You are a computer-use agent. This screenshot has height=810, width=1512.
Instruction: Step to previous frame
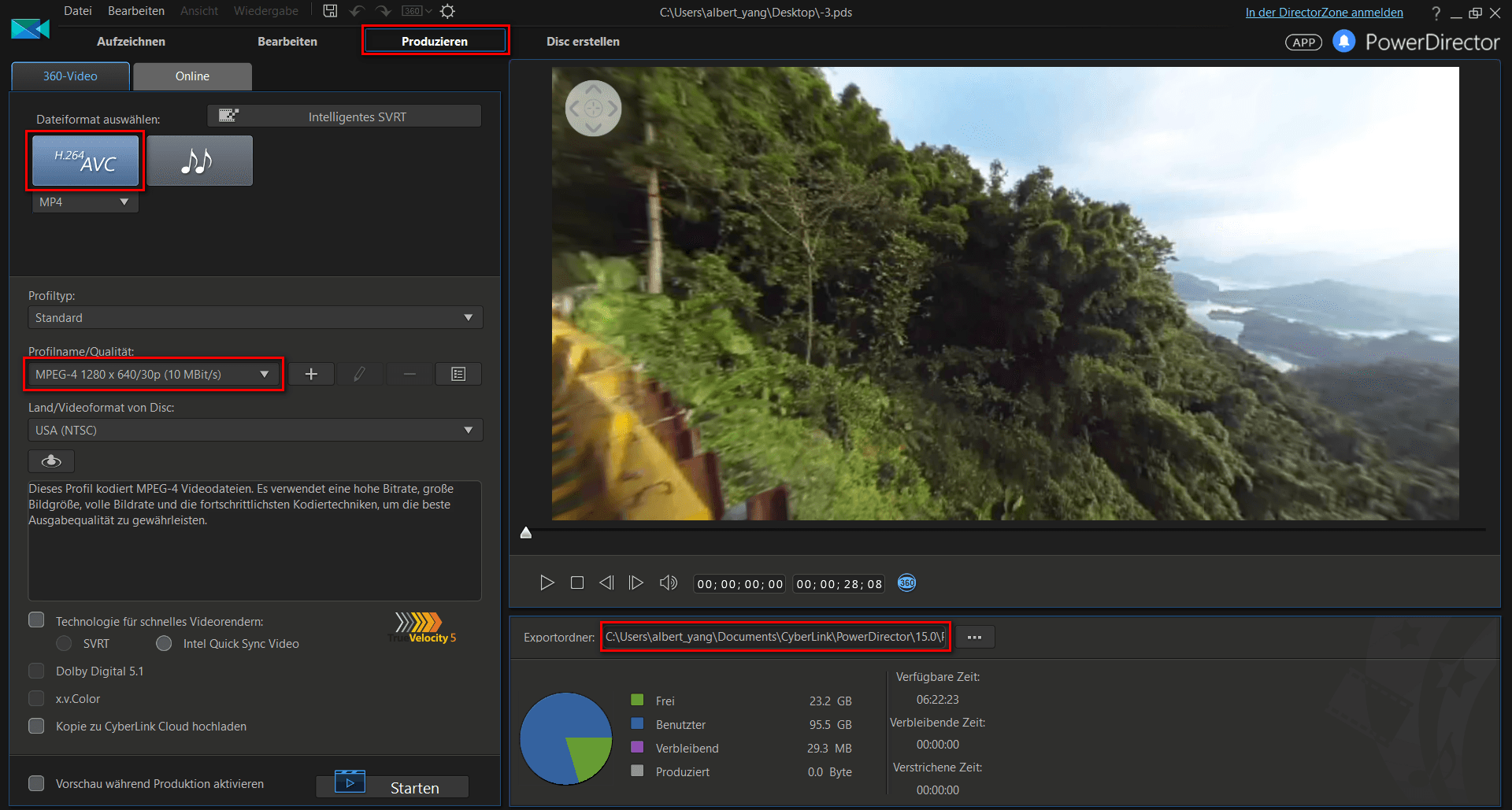pyautogui.click(x=606, y=583)
